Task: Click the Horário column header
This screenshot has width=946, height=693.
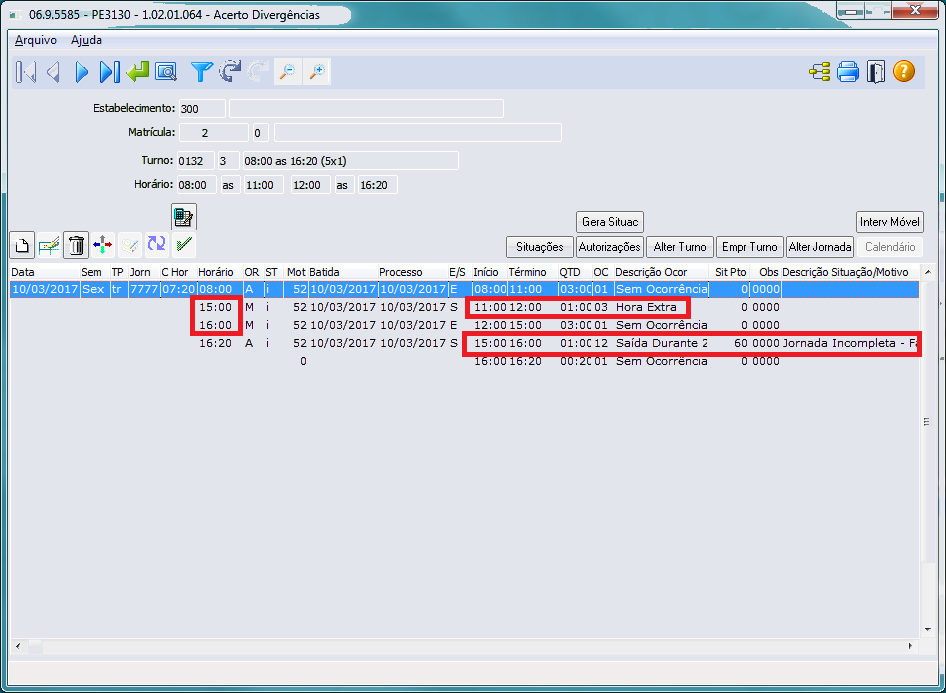Action: [x=215, y=272]
